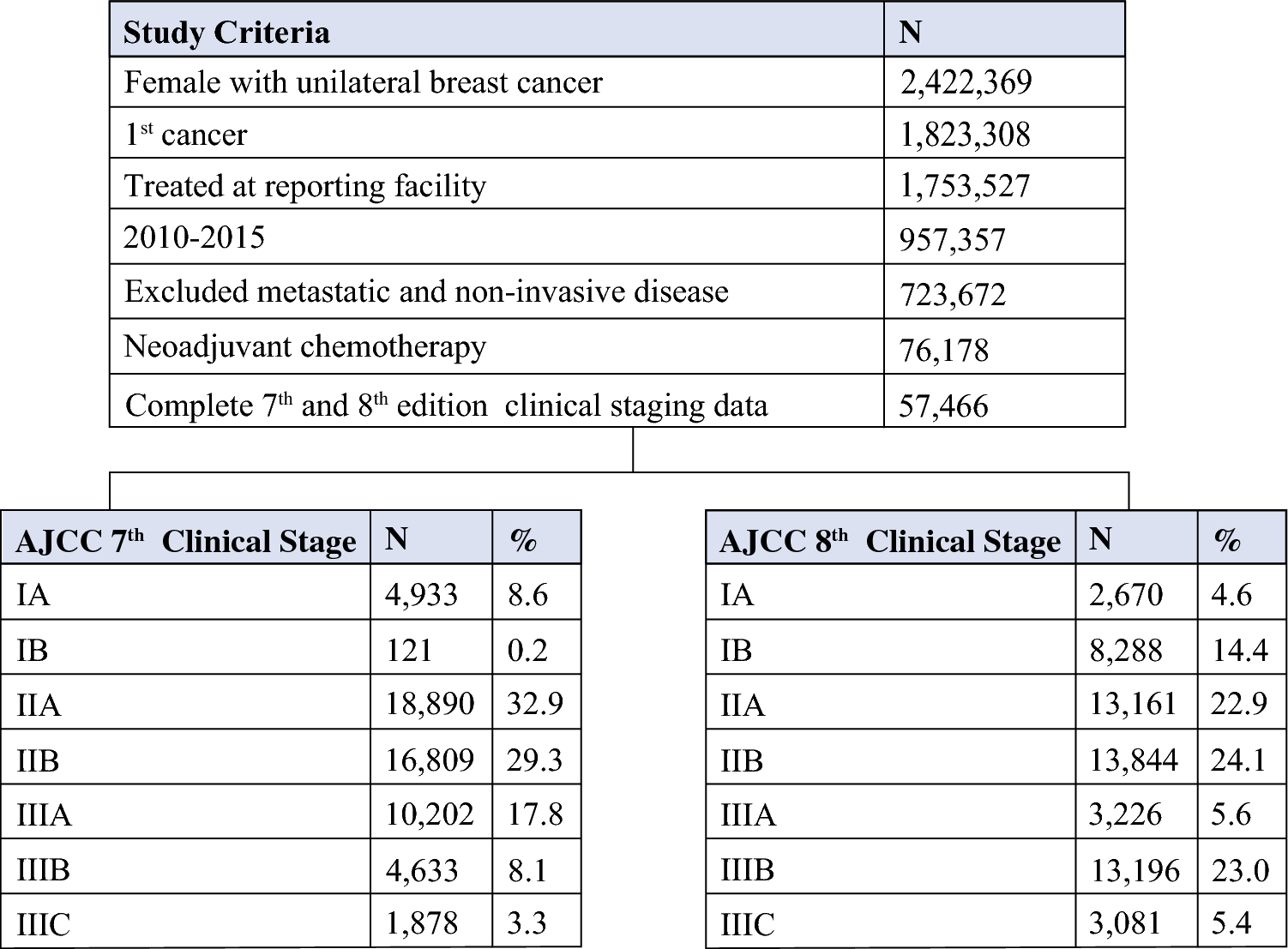Screen dimensions: 1288x949
Task: Select the 32.9 percent cell
Action: click(x=534, y=704)
